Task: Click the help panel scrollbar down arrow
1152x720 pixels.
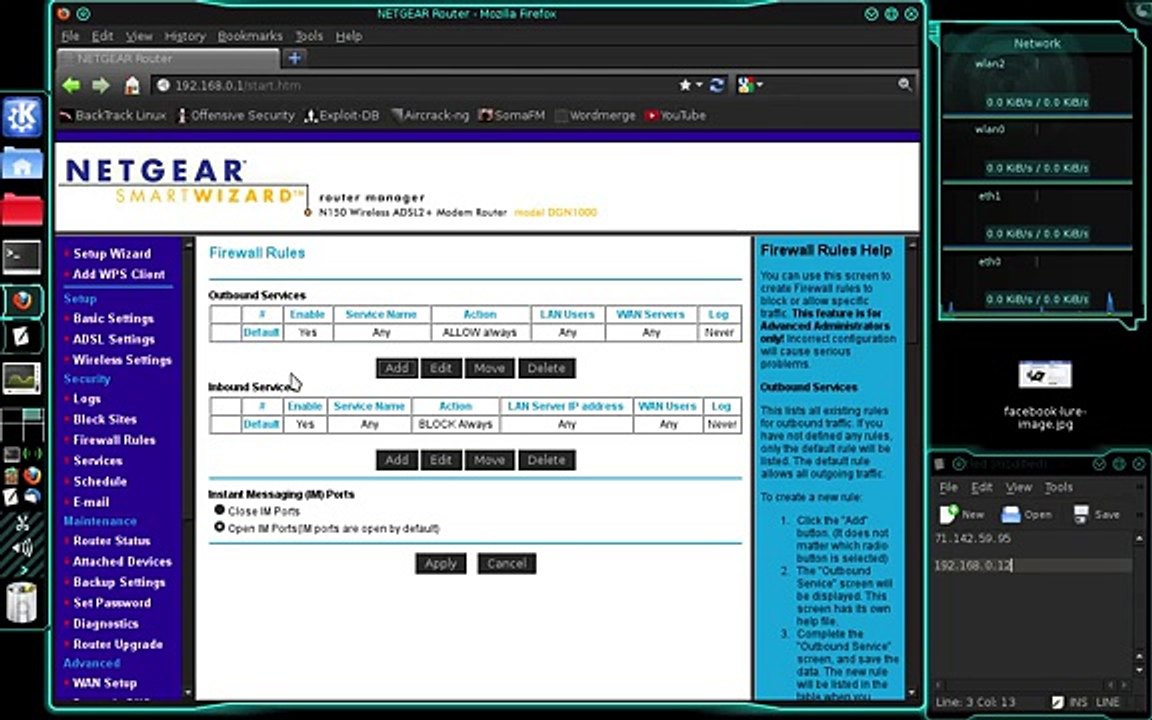Action: (x=912, y=692)
